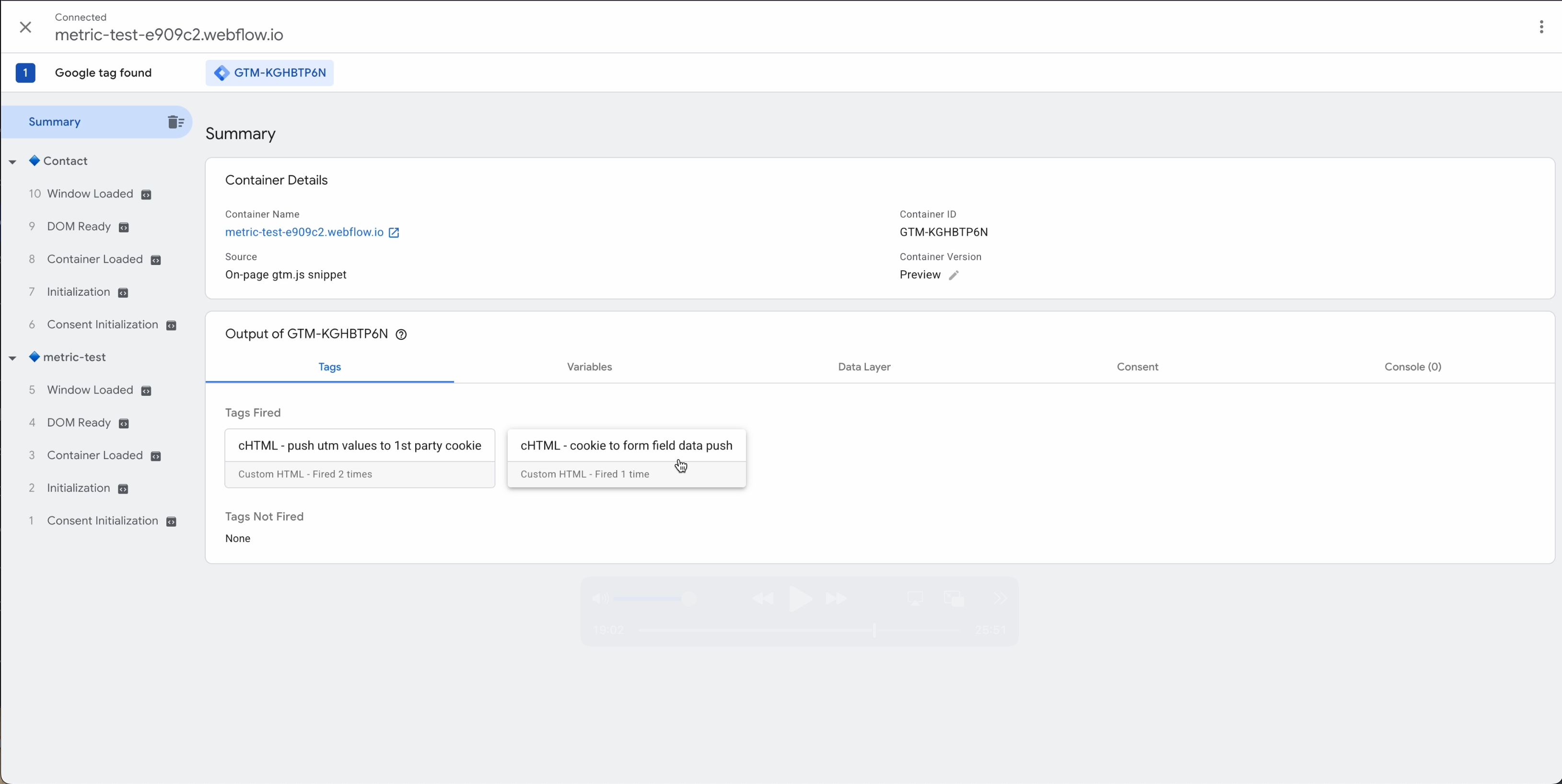Open event 3 Container Loaded
Screen dimensions: 1562x784
pos(94,456)
